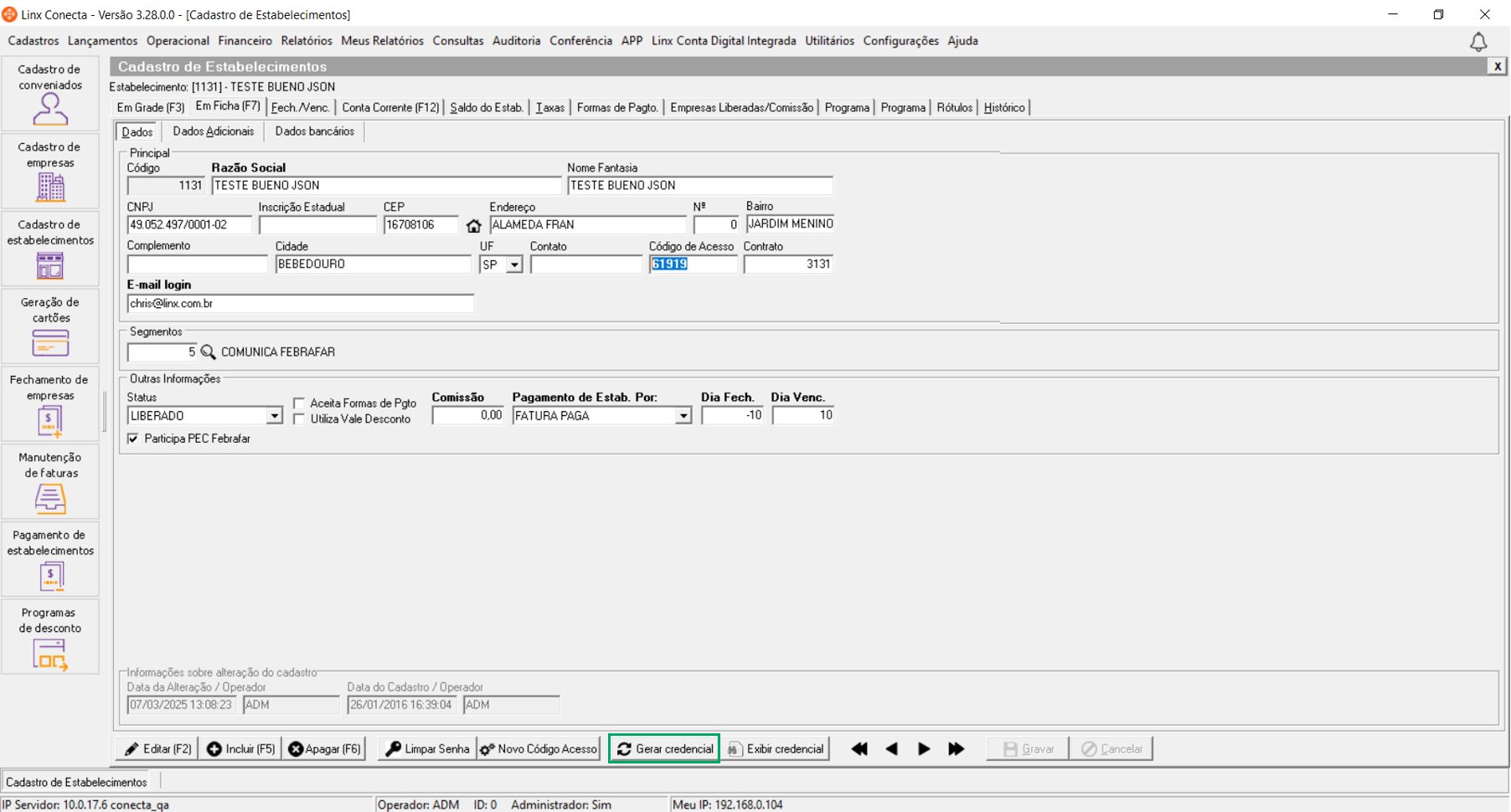
Task: Click the CNPJ field
Action: coord(189,225)
